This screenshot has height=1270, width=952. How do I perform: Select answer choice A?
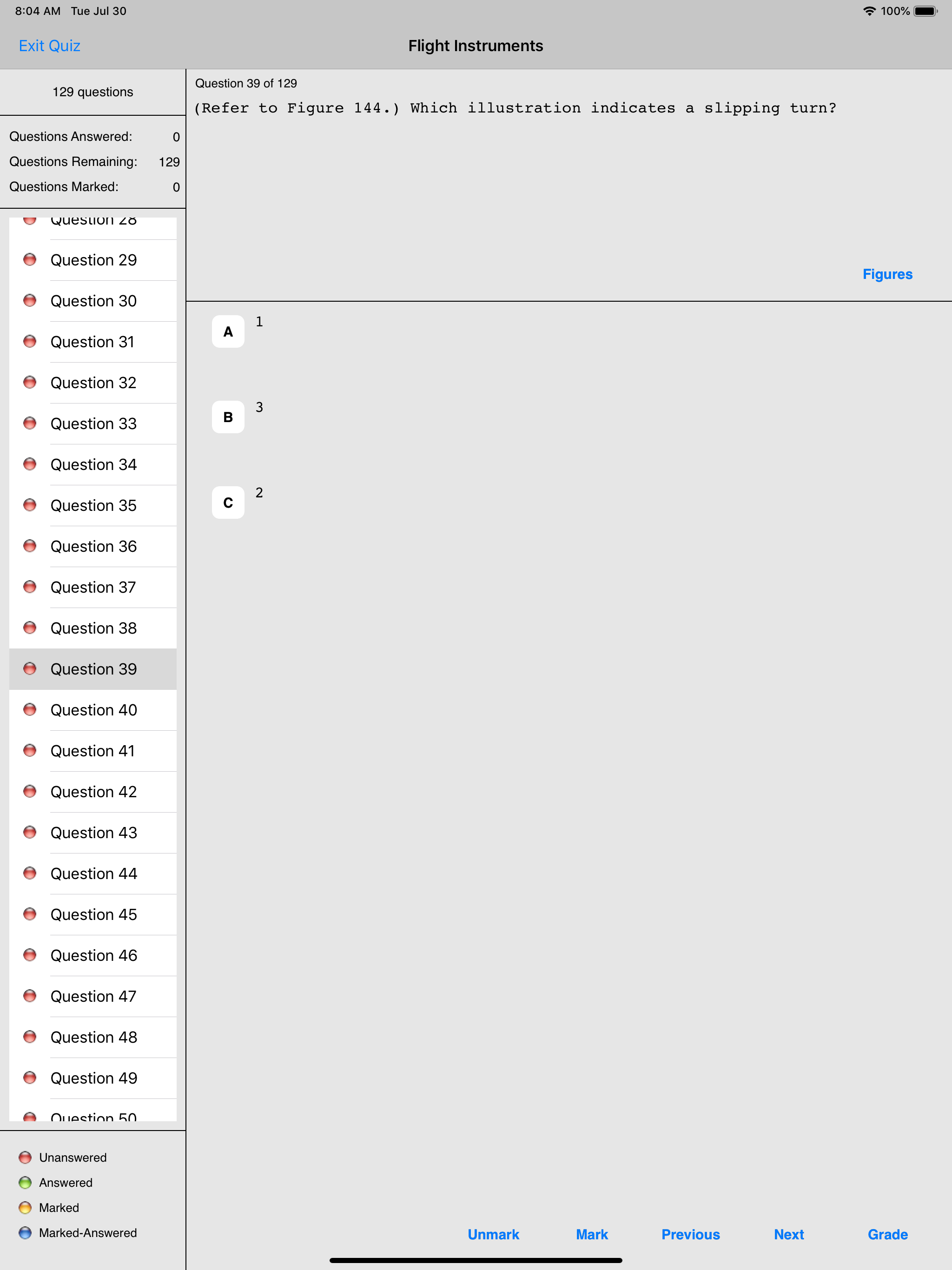(x=228, y=331)
